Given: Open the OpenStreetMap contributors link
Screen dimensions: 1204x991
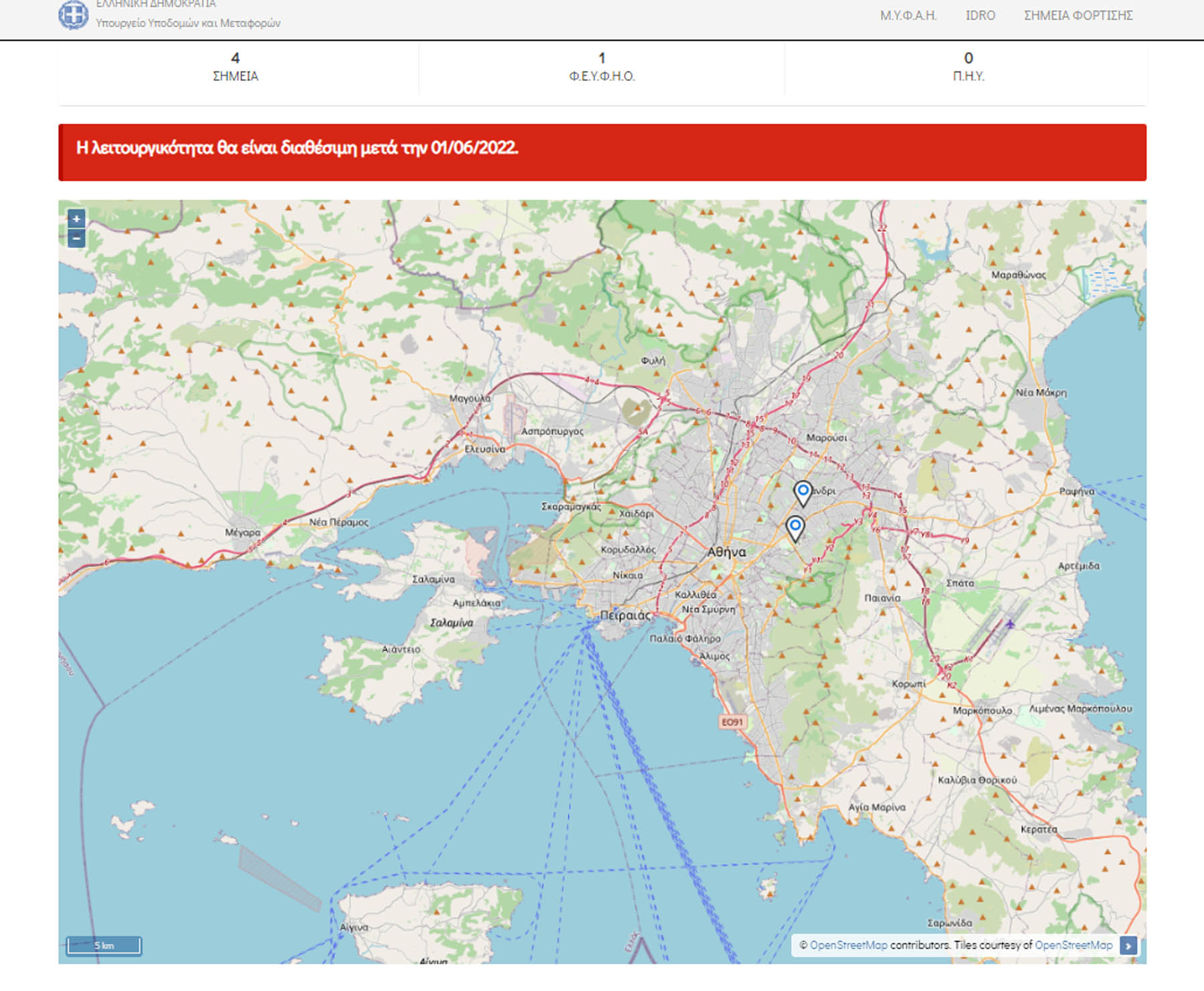Looking at the screenshot, I should (x=848, y=946).
